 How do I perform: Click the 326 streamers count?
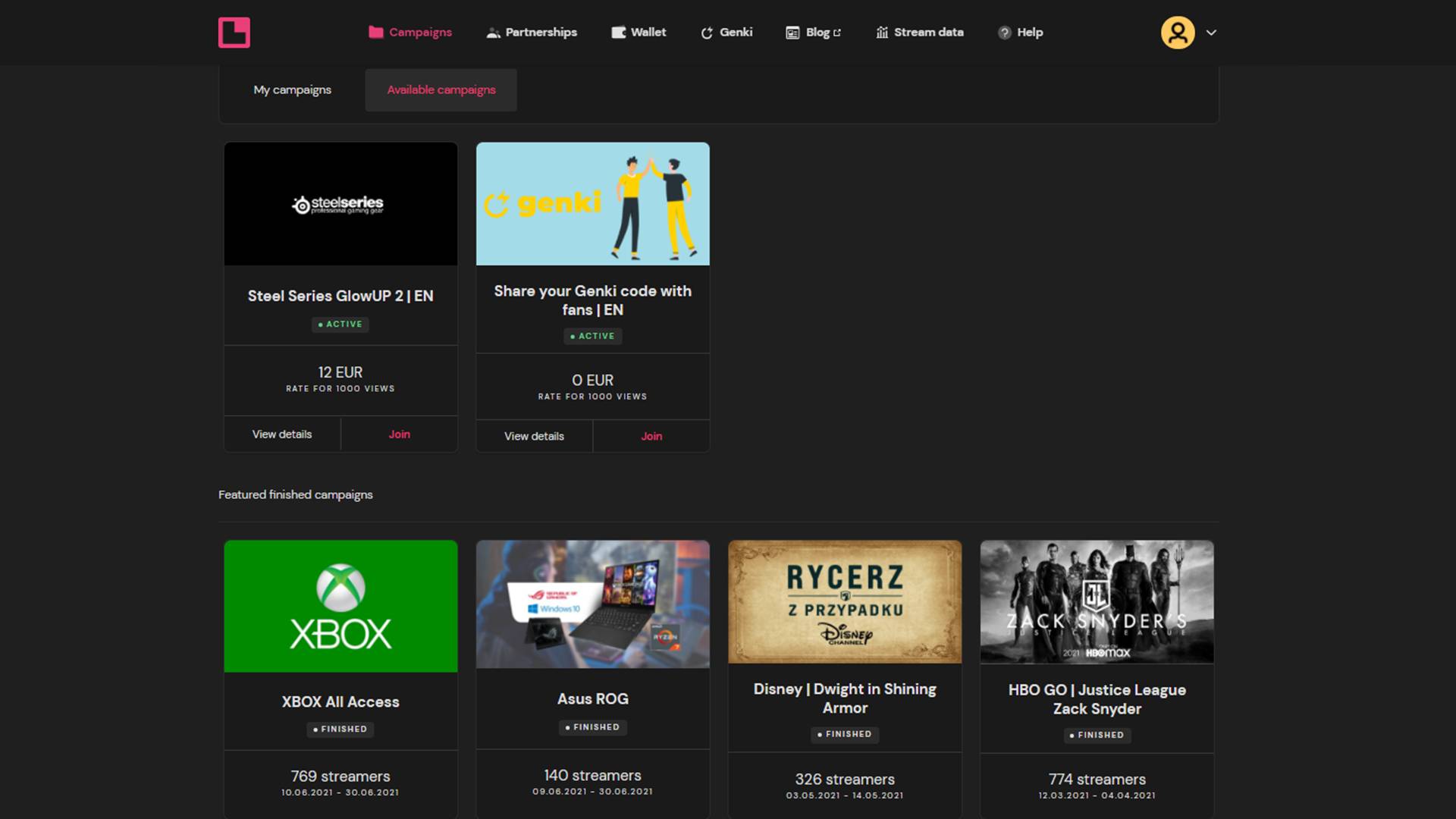tap(845, 780)
